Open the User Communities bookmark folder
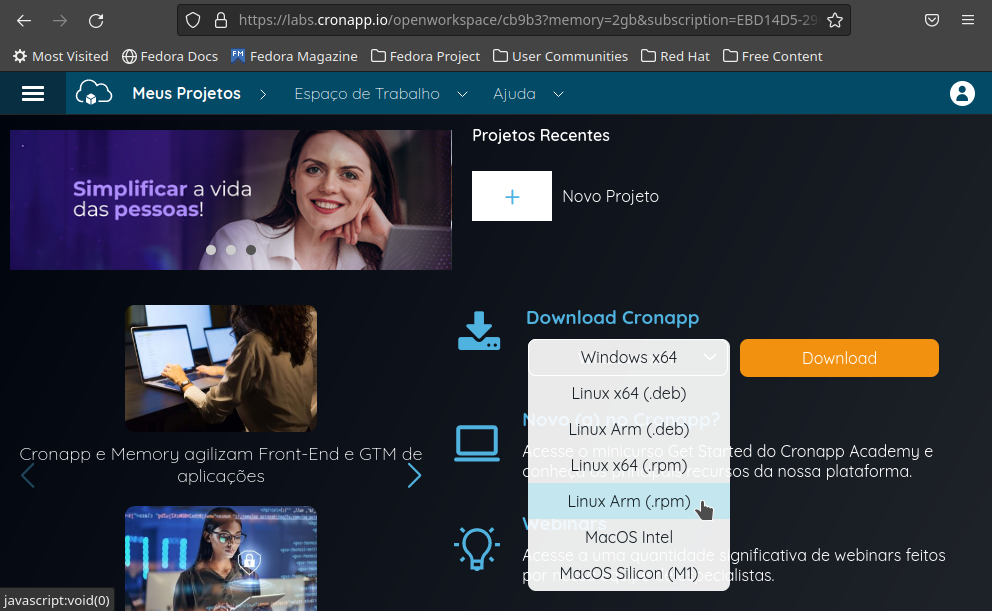 (561, 56)
